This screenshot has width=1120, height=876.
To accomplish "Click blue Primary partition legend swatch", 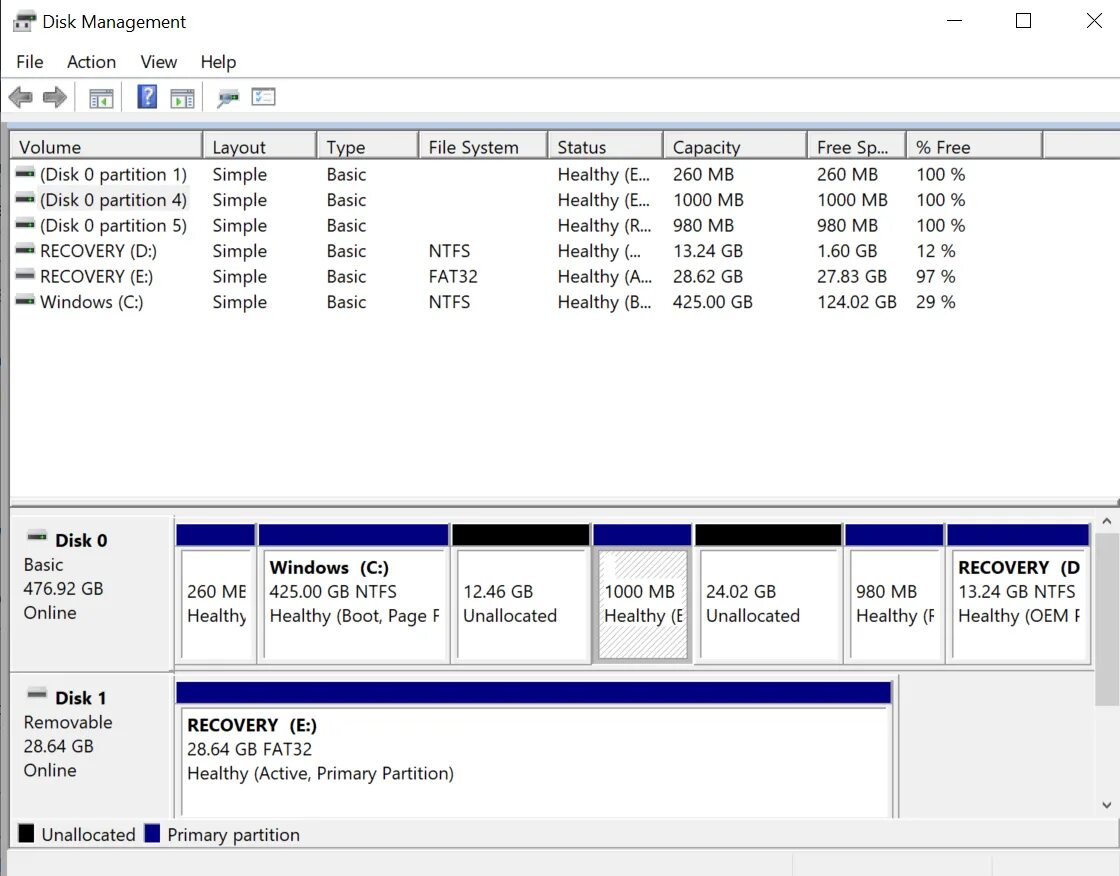I will (152, 834).
